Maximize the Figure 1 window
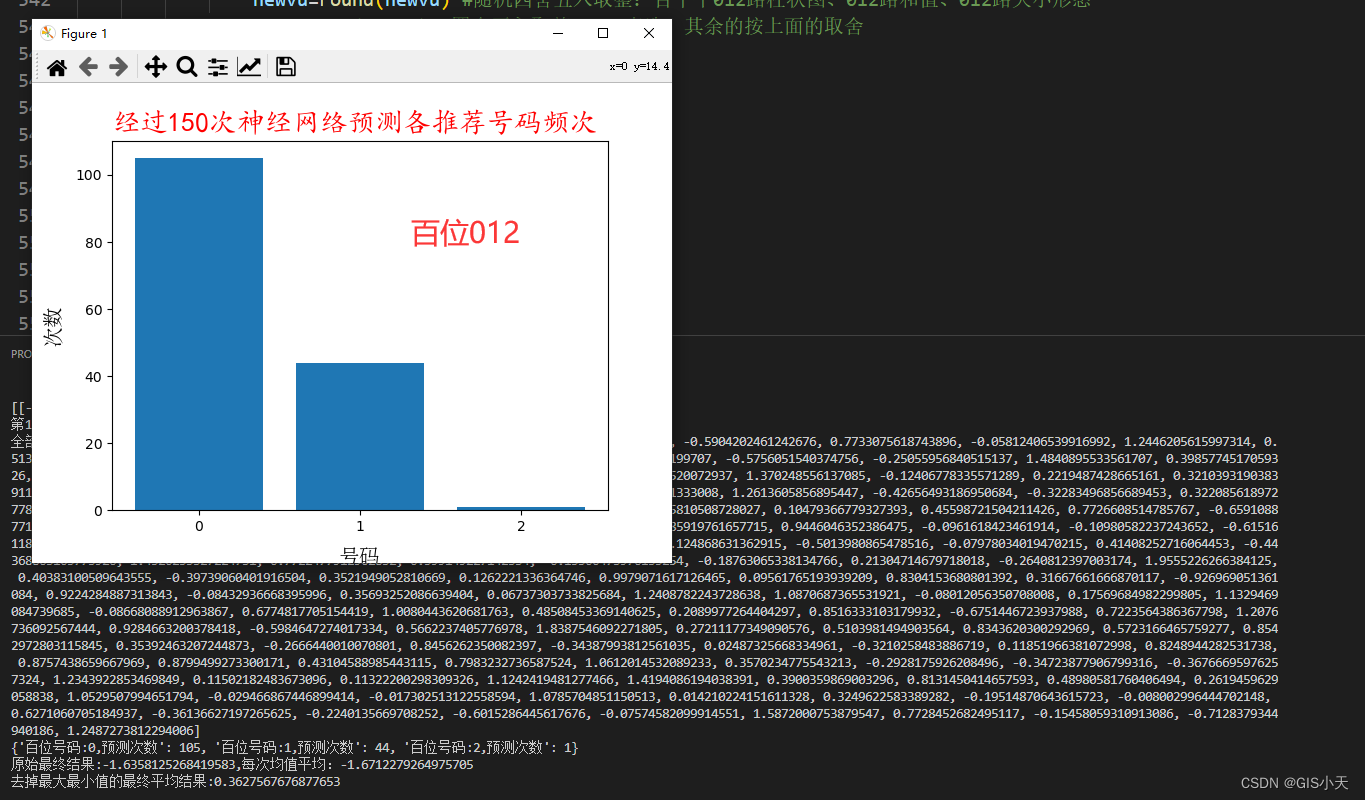This screenshot has height=800, width=1365. [x=603, y=33]
